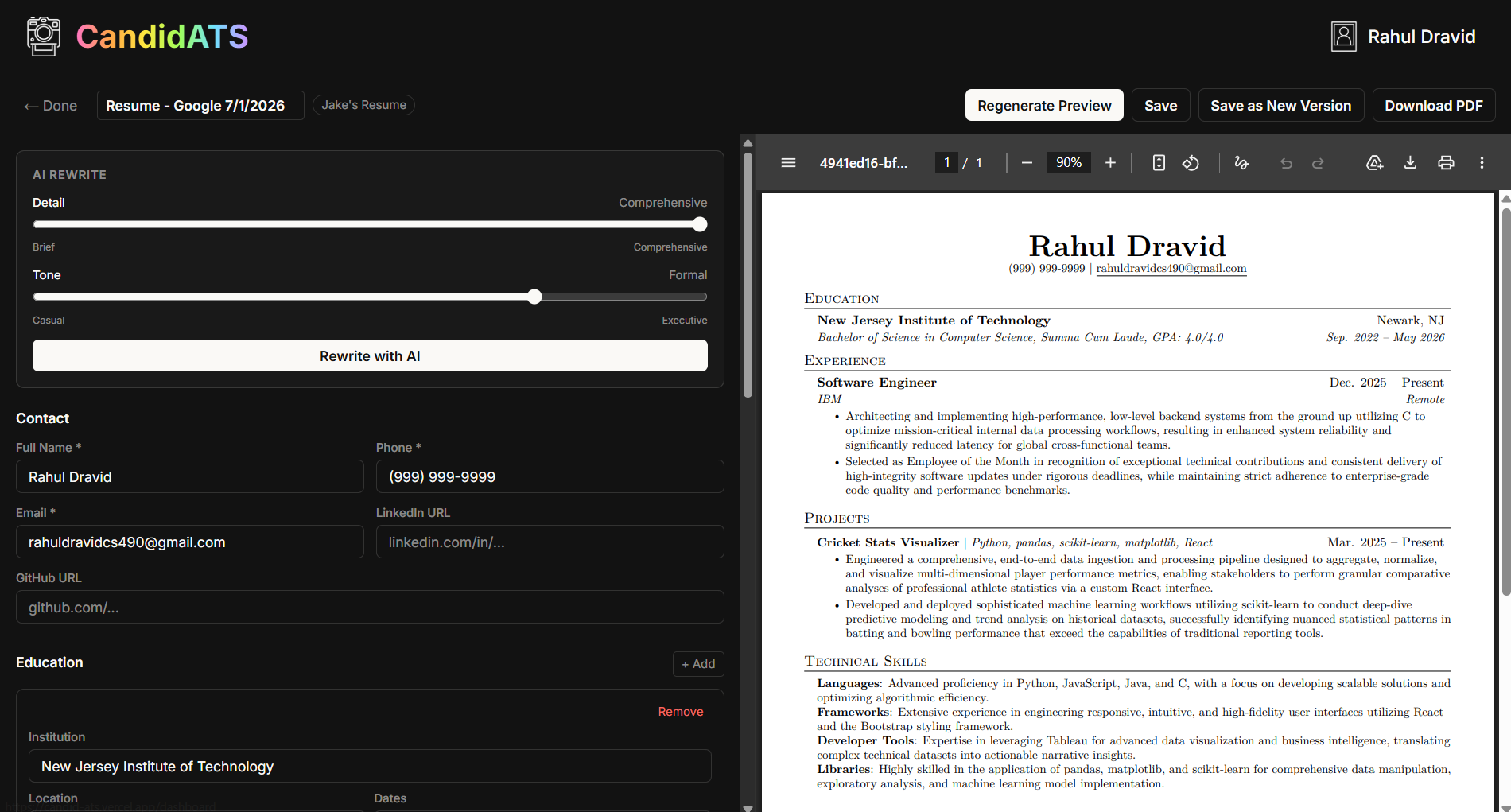Viewport: 1511px width, 812px height.
Task: Click the PDF filename 4941ed16-bf...
Action: tap(864, 163)
